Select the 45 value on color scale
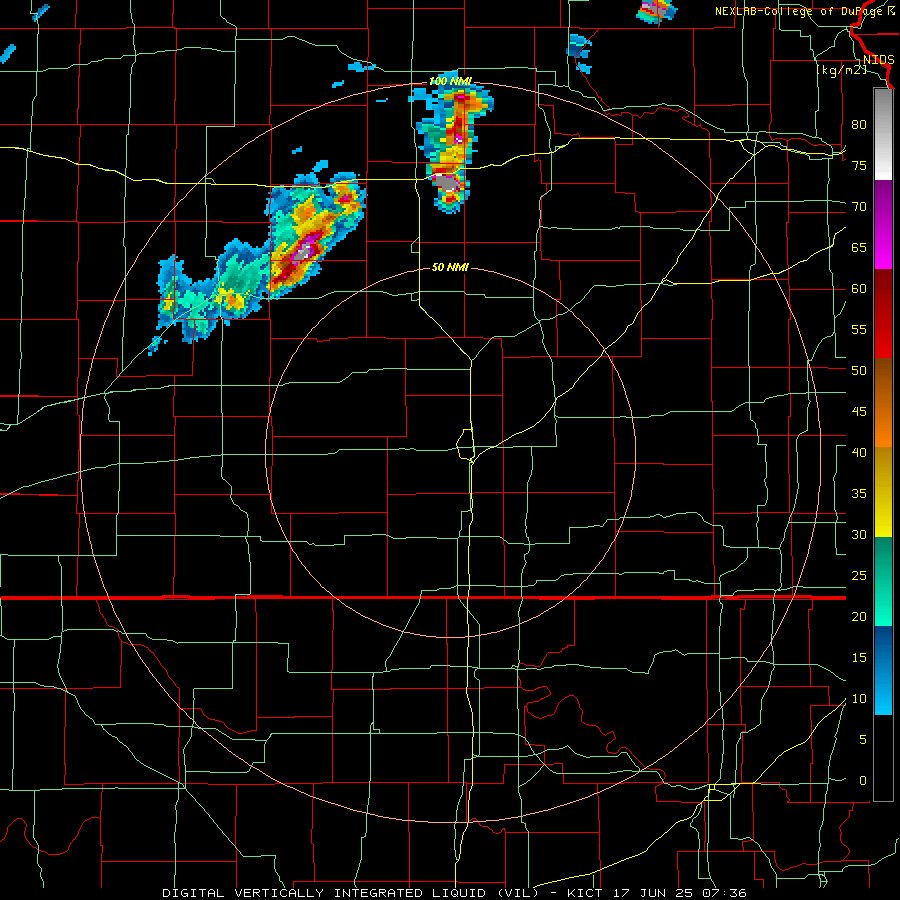The height and width of the screenshot is (900, 900). pos(859,412)
